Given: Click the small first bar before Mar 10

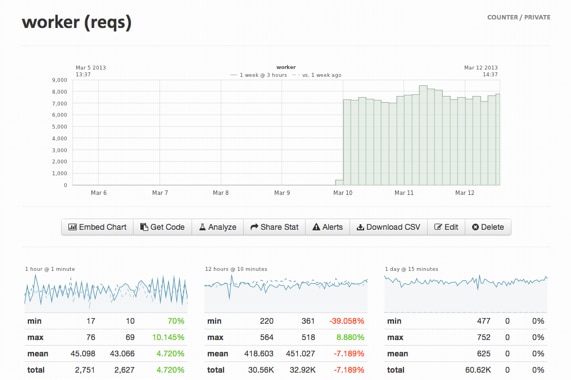Looking at the screenshot, I should 339,182.
